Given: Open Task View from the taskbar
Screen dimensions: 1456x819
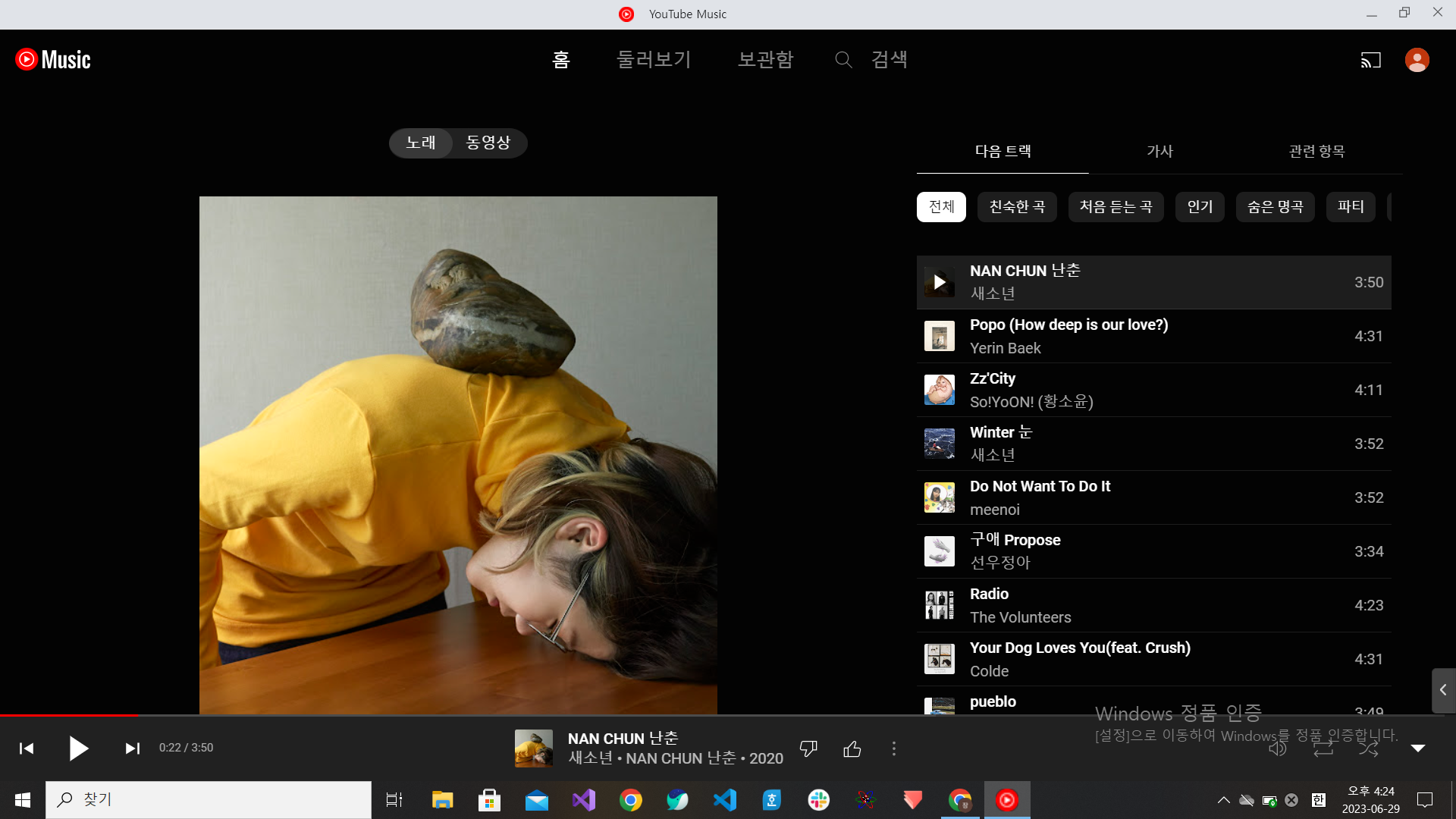Looking at the screenshot, I should [x=394, y=800].
